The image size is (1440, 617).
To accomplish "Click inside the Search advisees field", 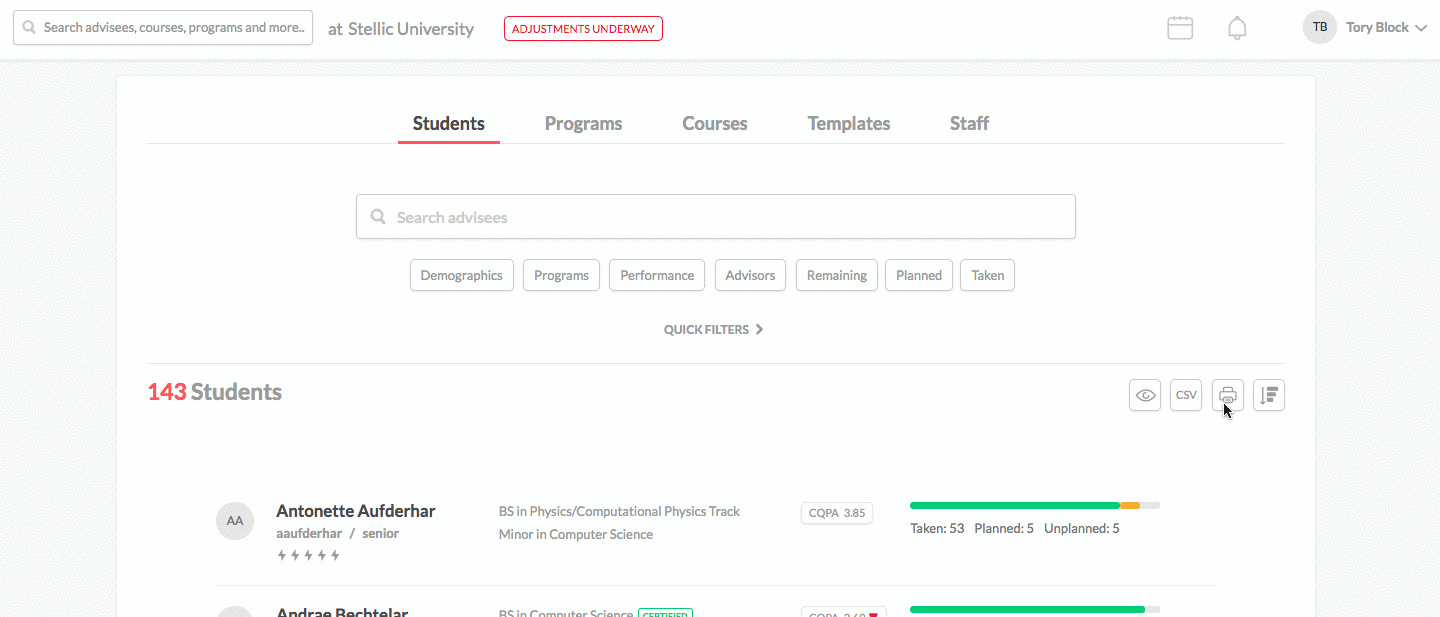I will point(715,216).
